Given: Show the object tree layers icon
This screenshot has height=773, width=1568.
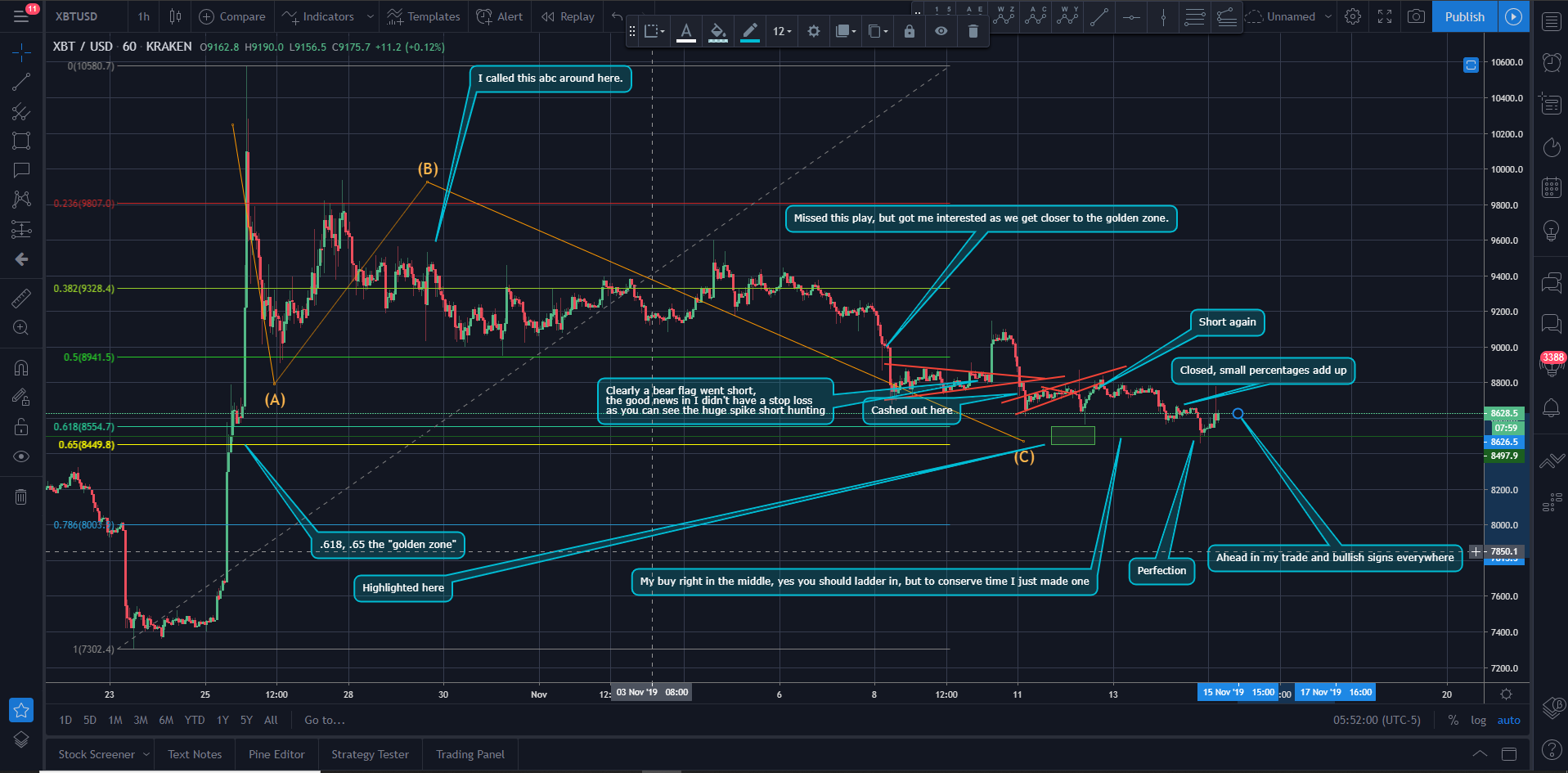Looking at the screenshot, I should point(21,740).
